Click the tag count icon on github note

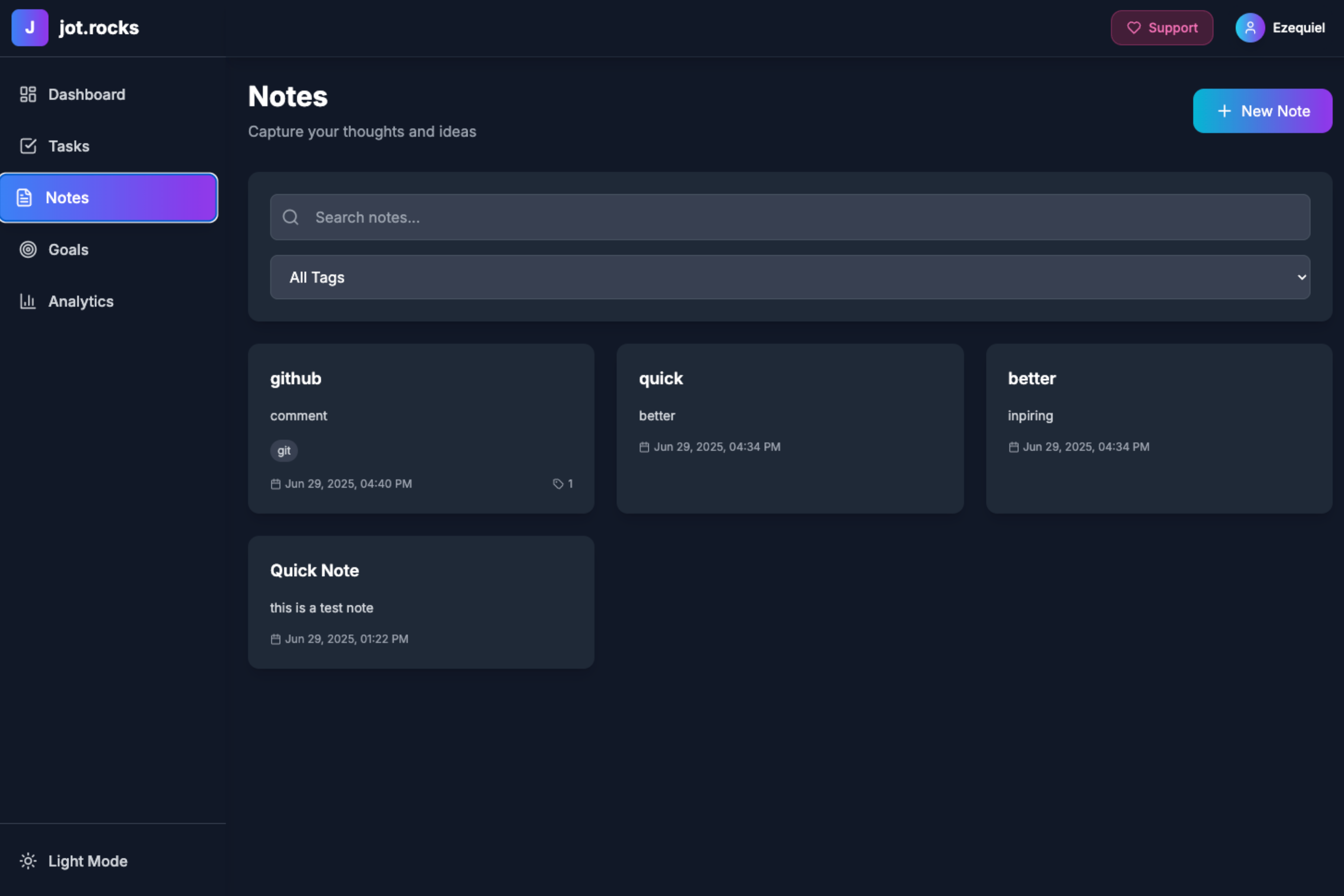click(x=558, y=484)
